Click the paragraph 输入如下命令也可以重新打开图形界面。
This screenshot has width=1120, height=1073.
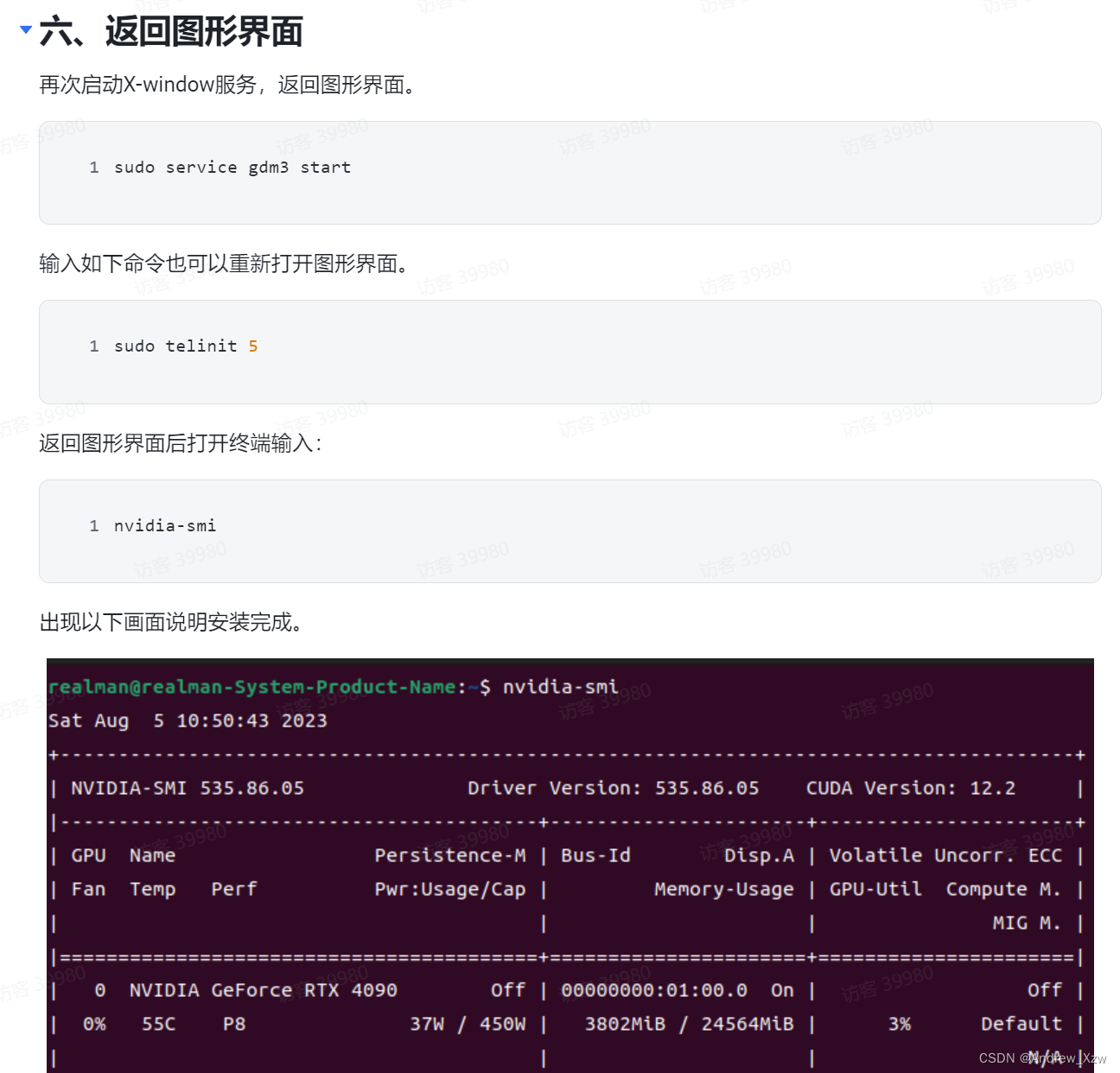tap(225, 263)
